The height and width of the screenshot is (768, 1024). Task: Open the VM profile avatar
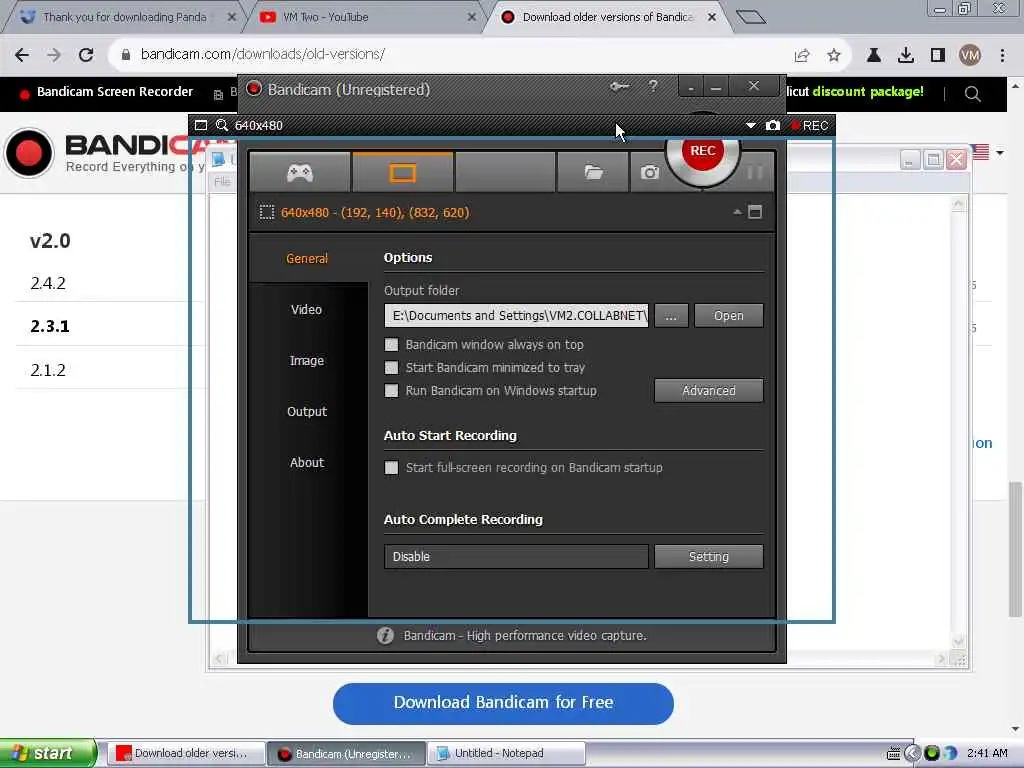pyautogui.click(x=970, y=56)
